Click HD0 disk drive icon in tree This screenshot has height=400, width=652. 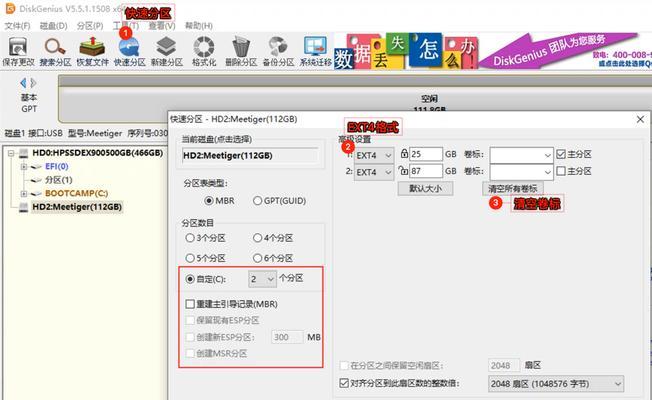pyautogui.click(x=24, y=153)
